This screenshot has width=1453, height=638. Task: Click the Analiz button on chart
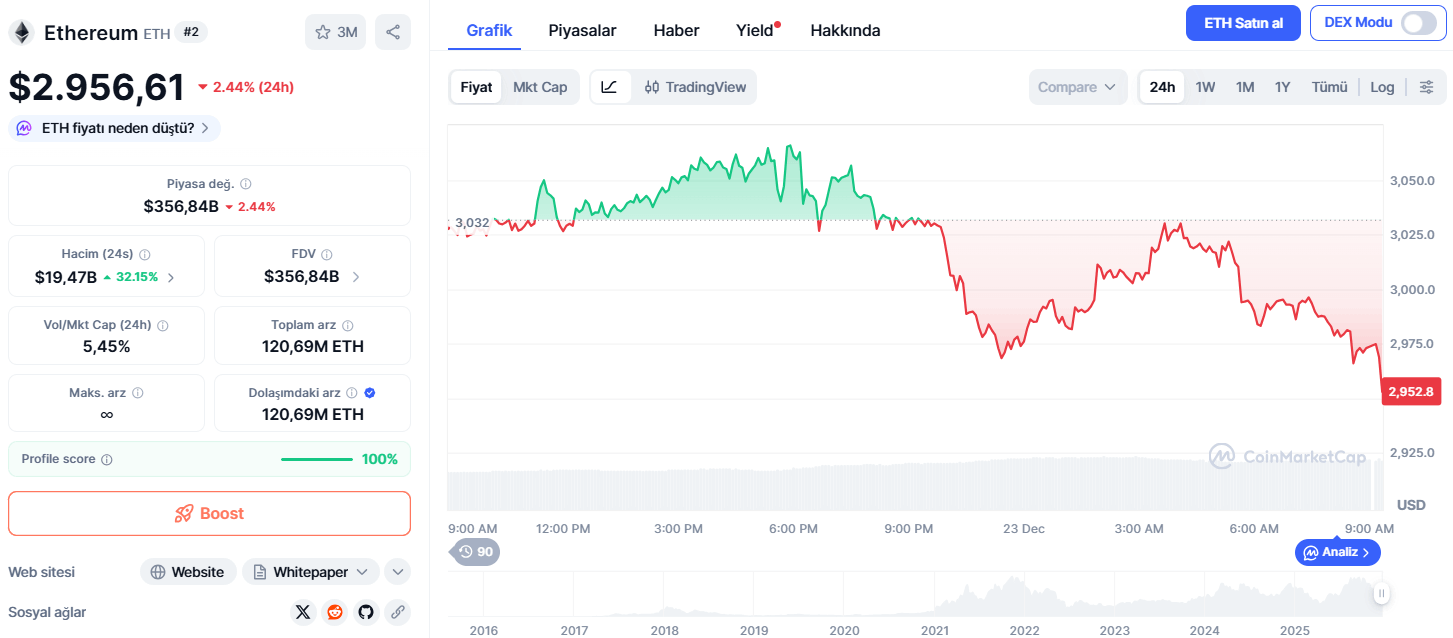(x=1338, y=551)
